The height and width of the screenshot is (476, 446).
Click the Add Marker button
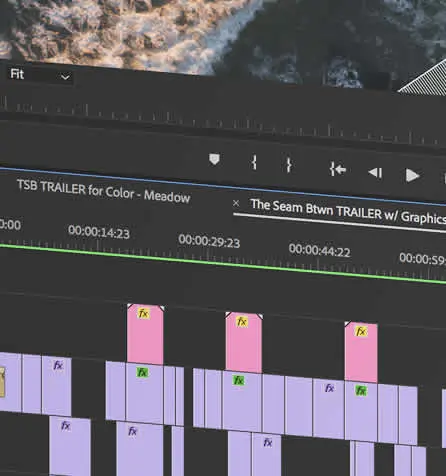coord(214,159)
